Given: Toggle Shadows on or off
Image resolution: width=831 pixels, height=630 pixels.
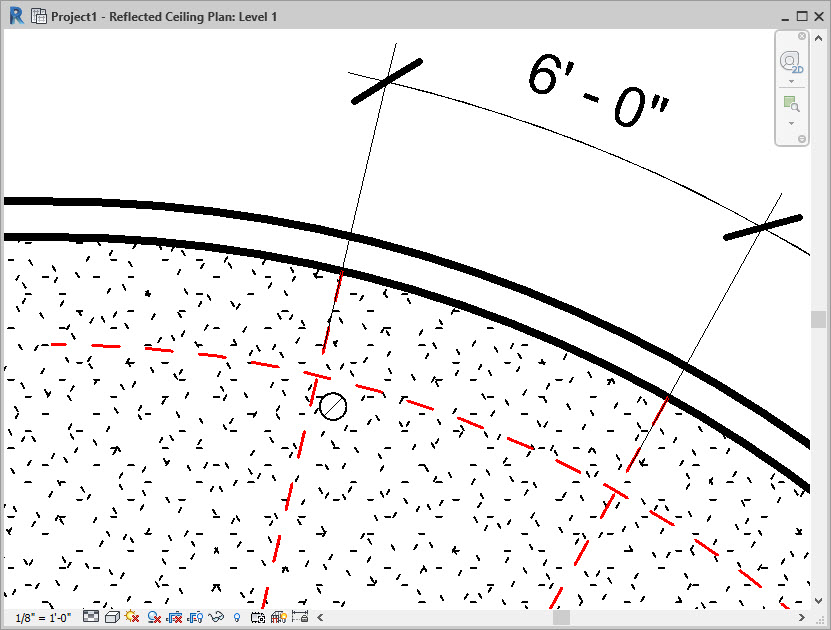Looking at the screenshot, I should click(x=154, y=618).
